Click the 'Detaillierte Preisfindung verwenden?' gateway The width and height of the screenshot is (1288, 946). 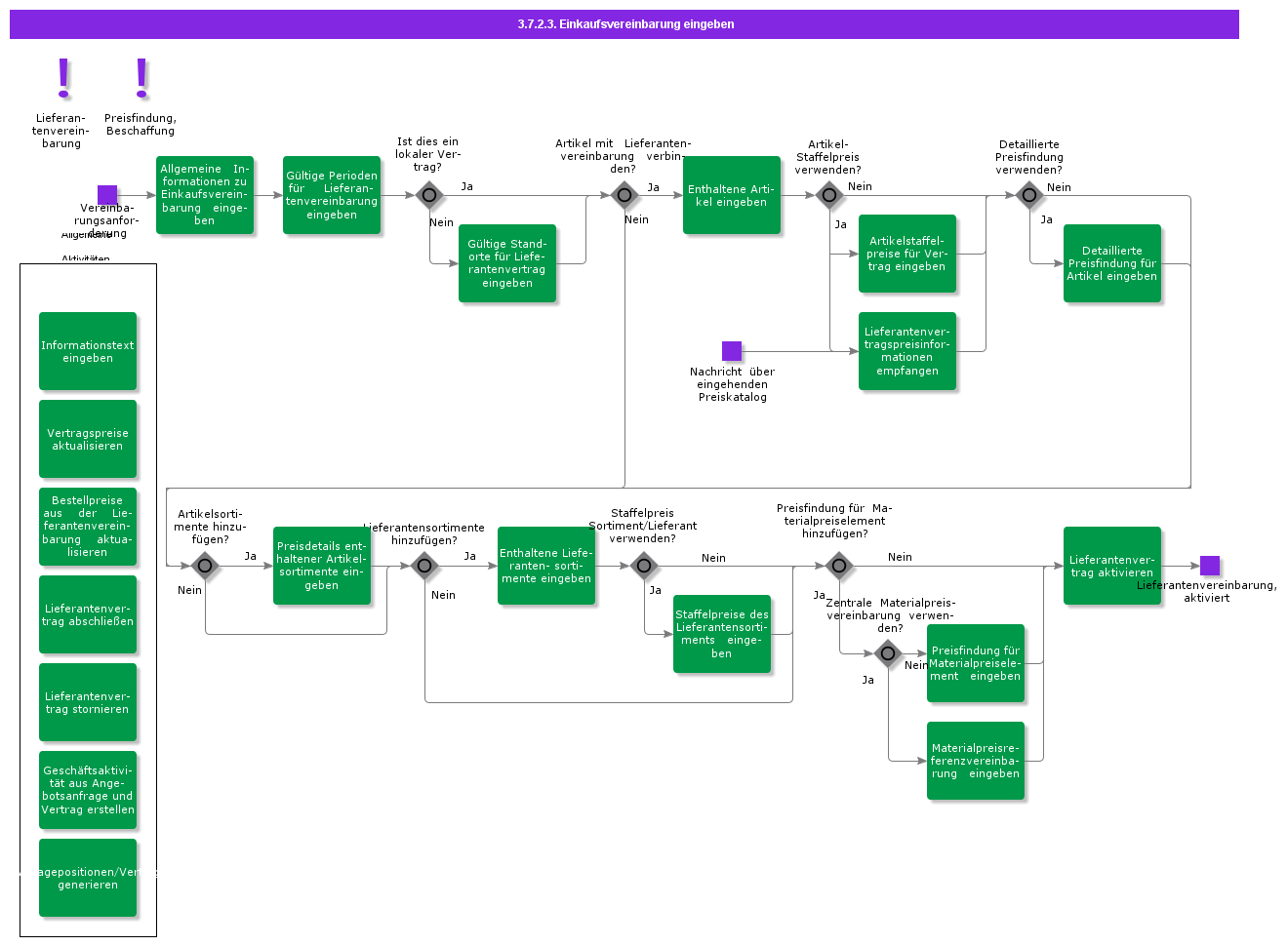coord(1028,195)
